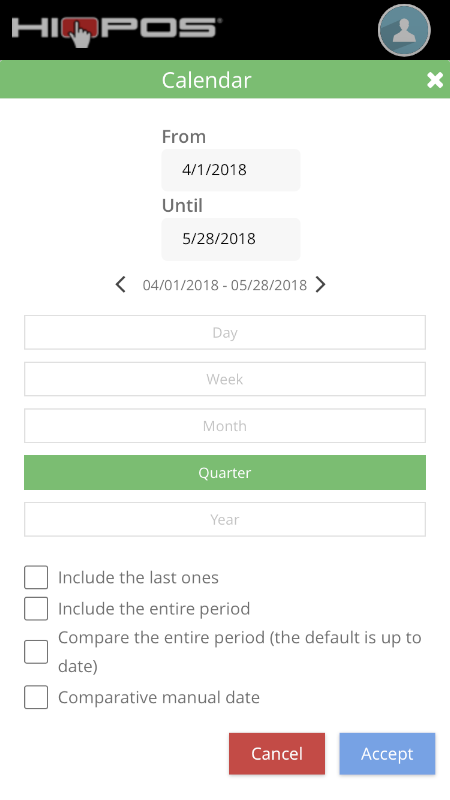Go to previous period with left chevron

(x=120, y=284)
